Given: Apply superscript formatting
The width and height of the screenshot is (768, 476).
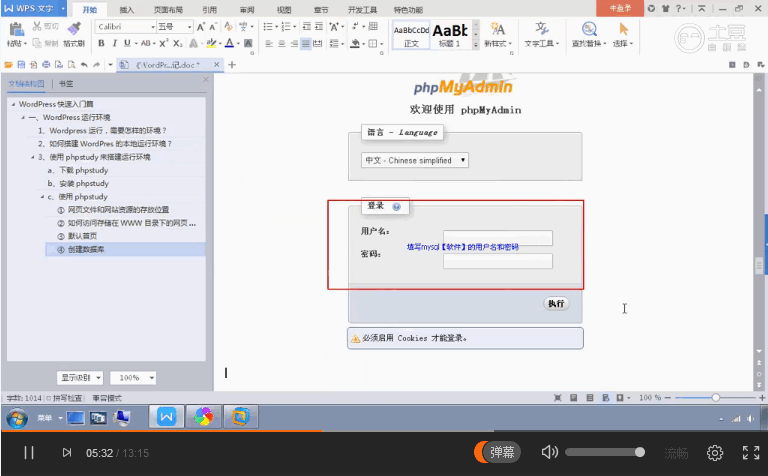Looking at the screenshot, I should coord(164,44).
